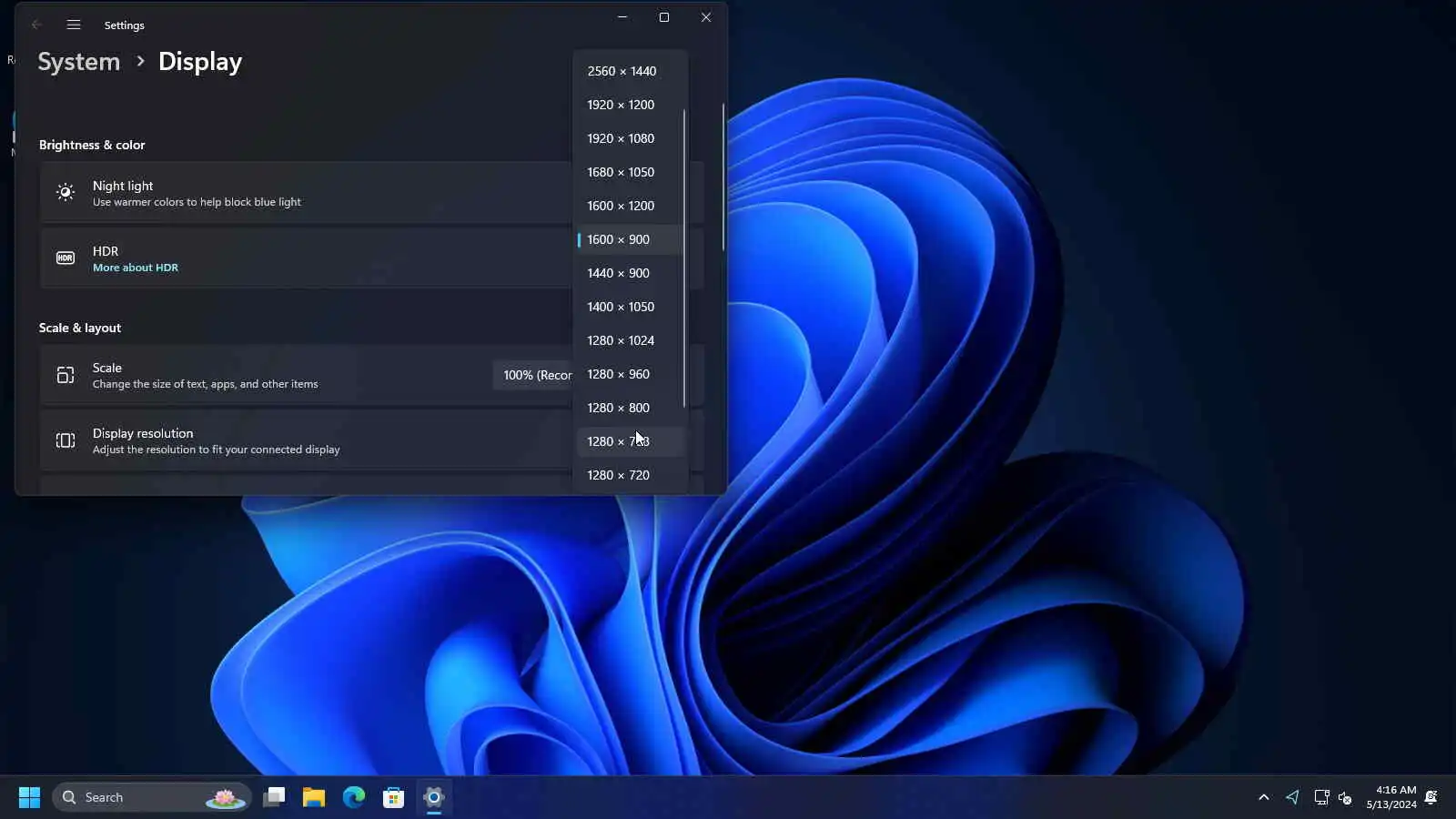Pick 1280 × 800 resolution

point(631,408)
